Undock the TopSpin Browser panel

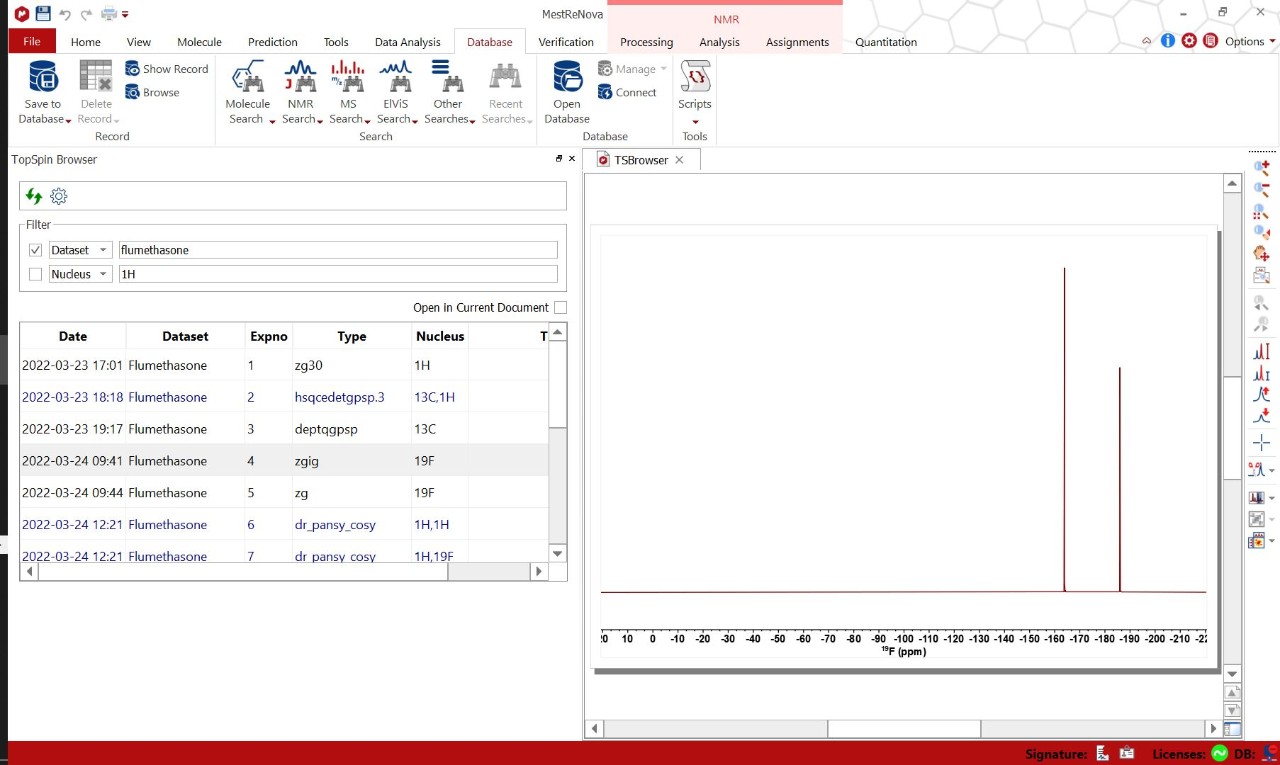pos(559,159)
